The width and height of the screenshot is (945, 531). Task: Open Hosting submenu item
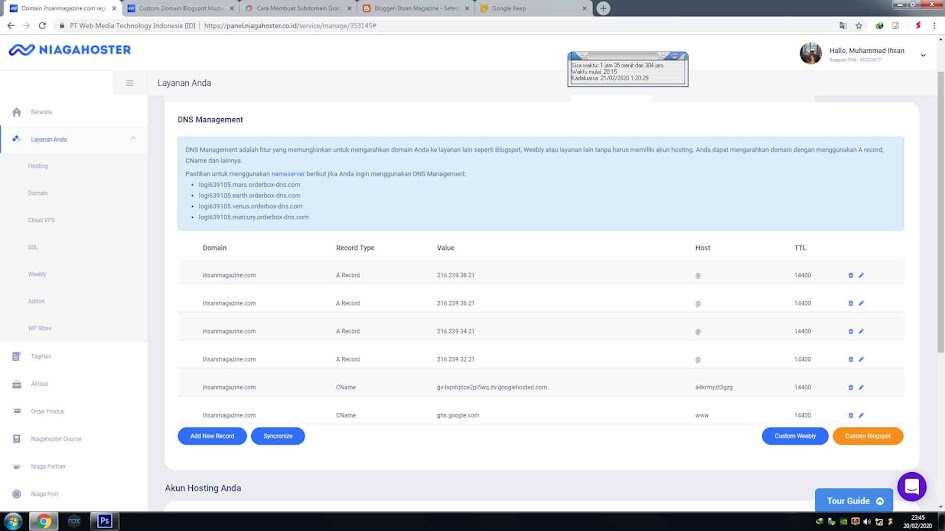point(38,166)
